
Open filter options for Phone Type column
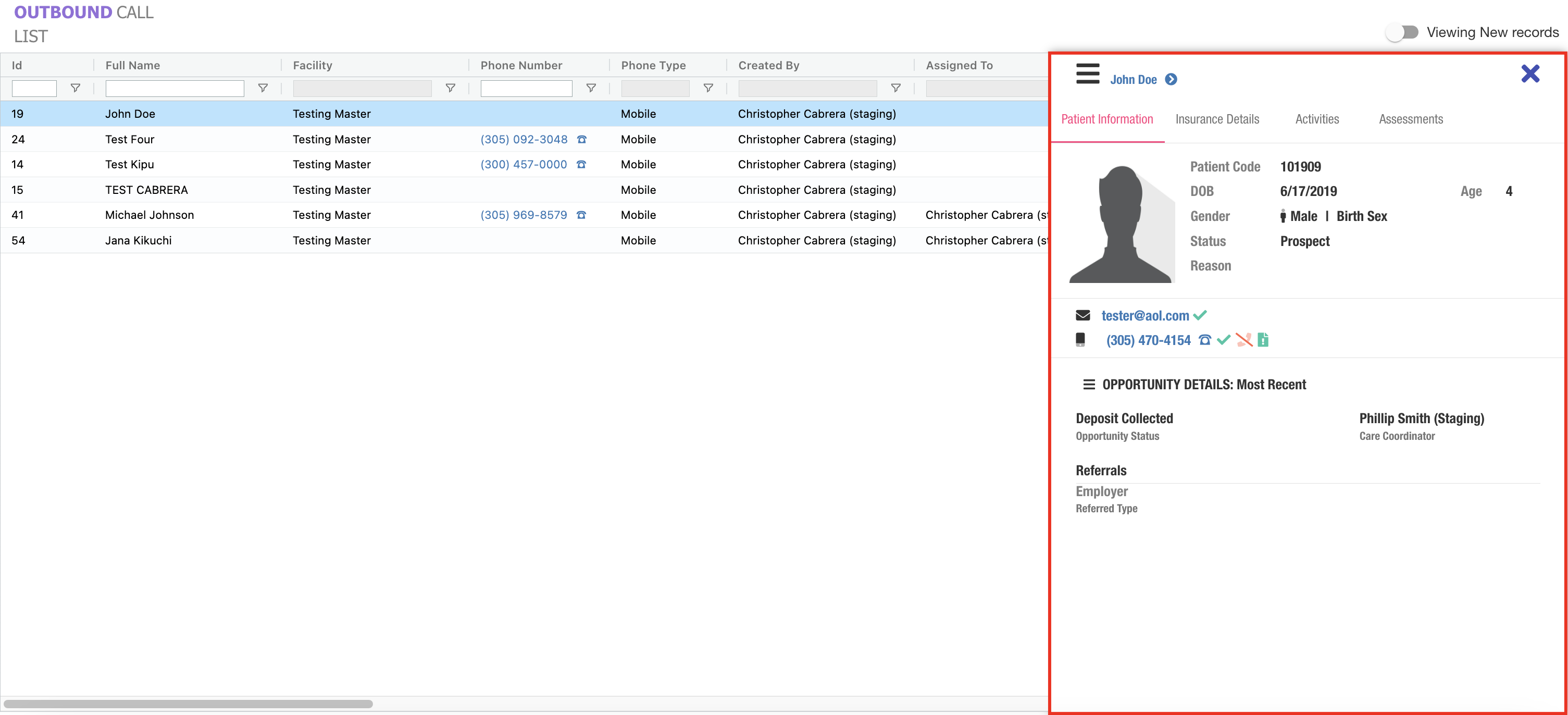click(708, 88)
